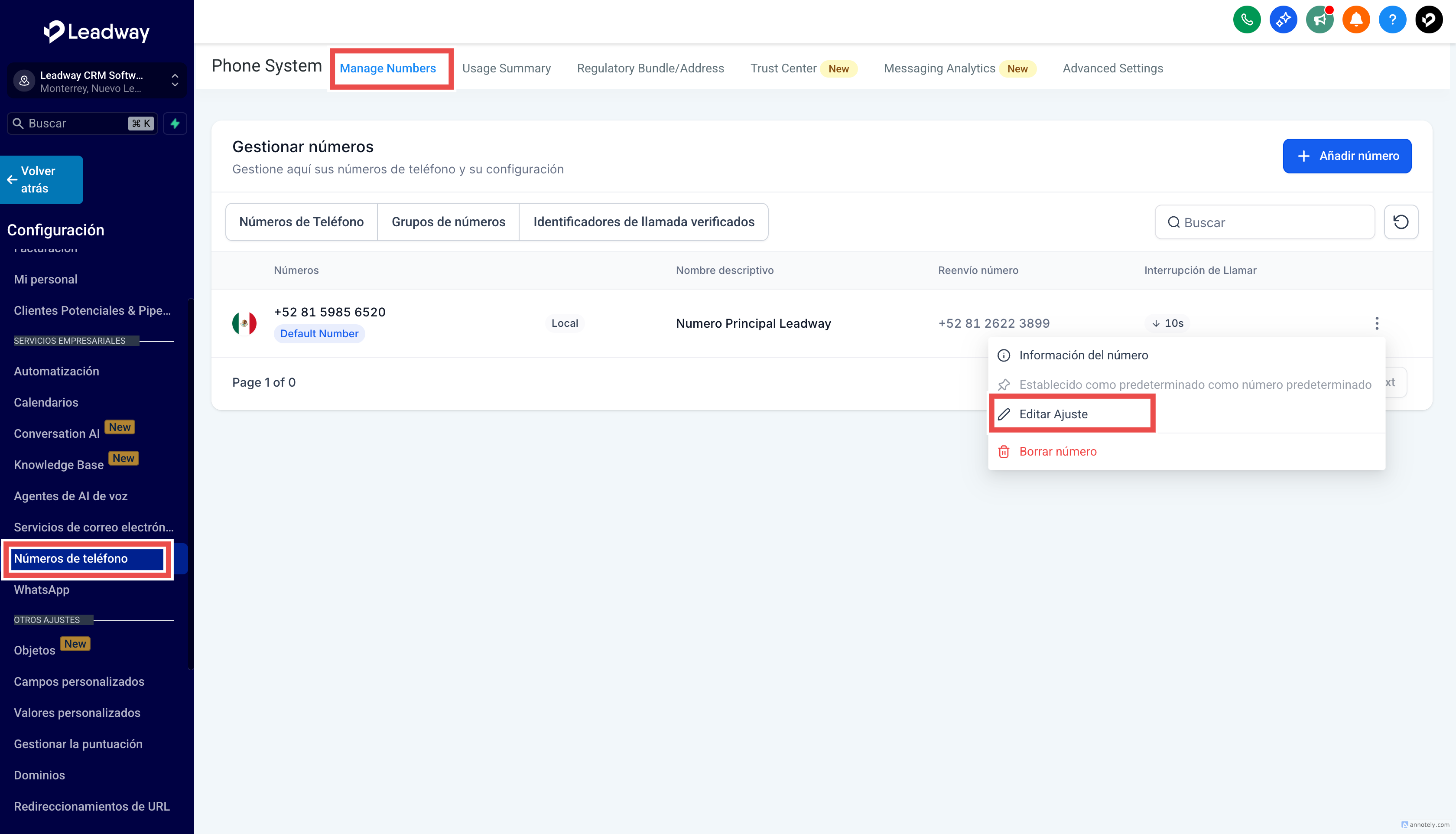
Task: Click the blue help question mark icon
Action: click(1392, 20)
